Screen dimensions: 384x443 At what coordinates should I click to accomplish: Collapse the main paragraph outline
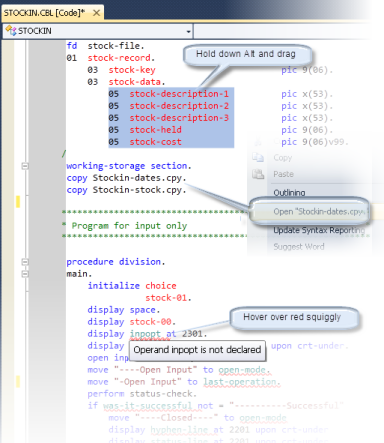point(25,274)
